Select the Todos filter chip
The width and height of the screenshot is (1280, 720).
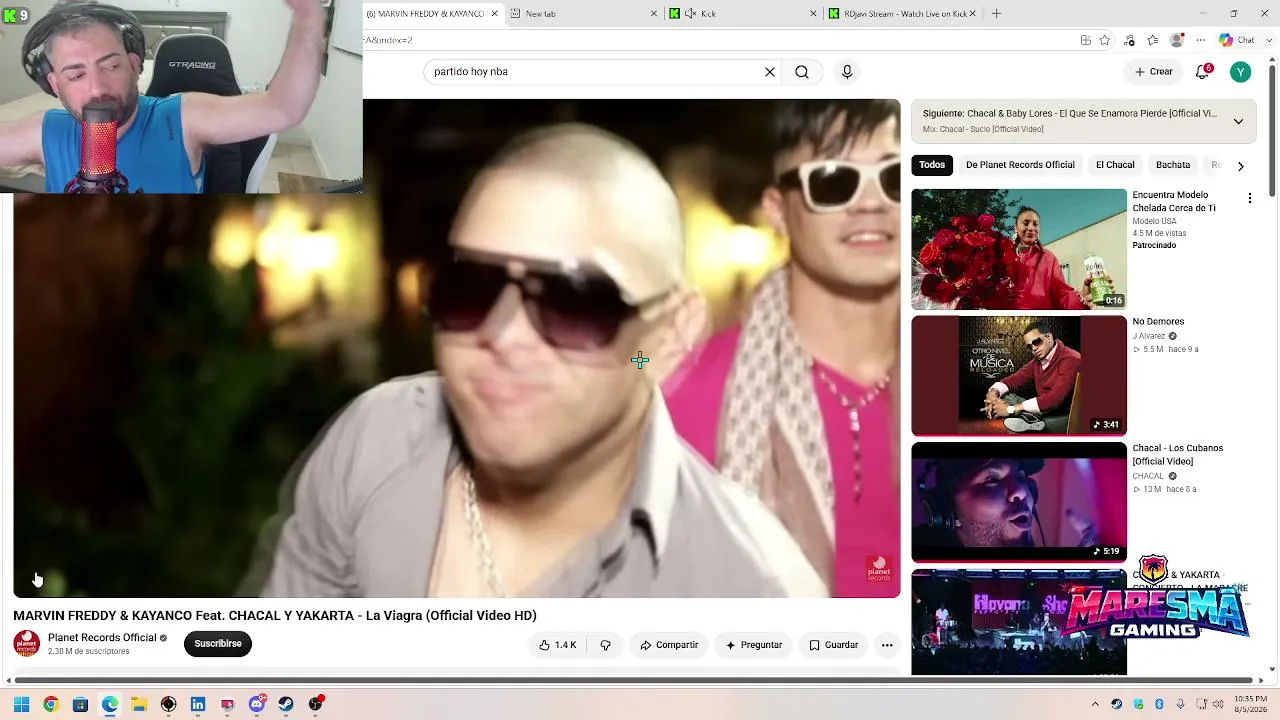click(x=932, y=165)
